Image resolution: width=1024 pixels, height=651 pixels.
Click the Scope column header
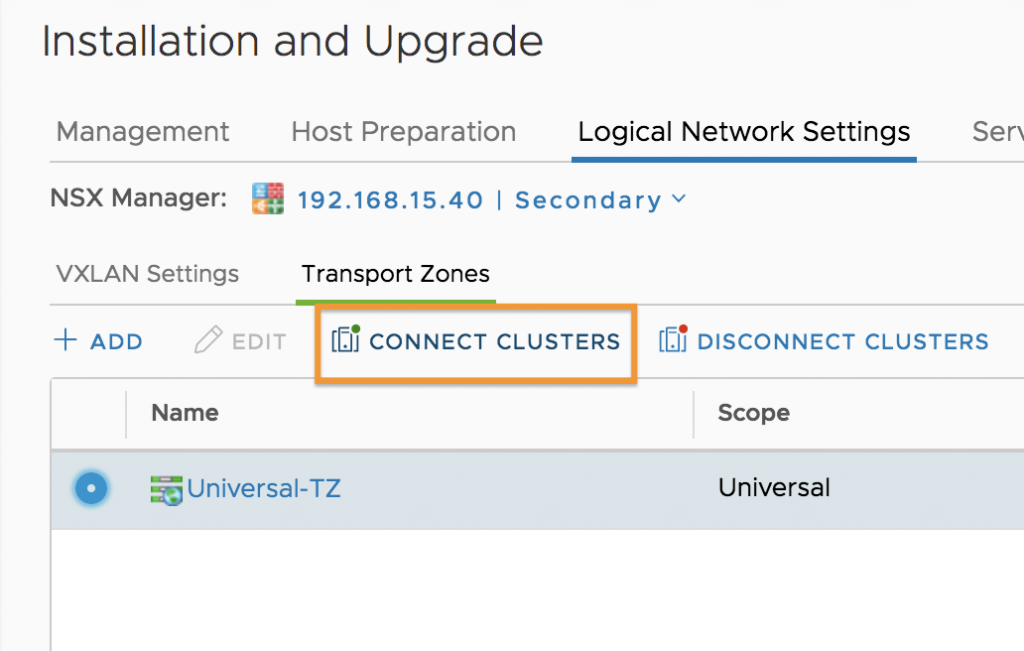click(754, 413)
